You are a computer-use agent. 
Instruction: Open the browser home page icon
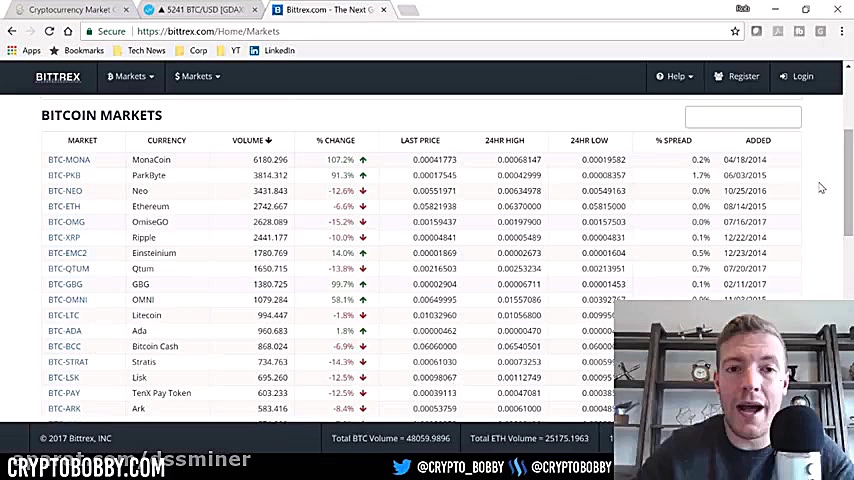[68, 32]
